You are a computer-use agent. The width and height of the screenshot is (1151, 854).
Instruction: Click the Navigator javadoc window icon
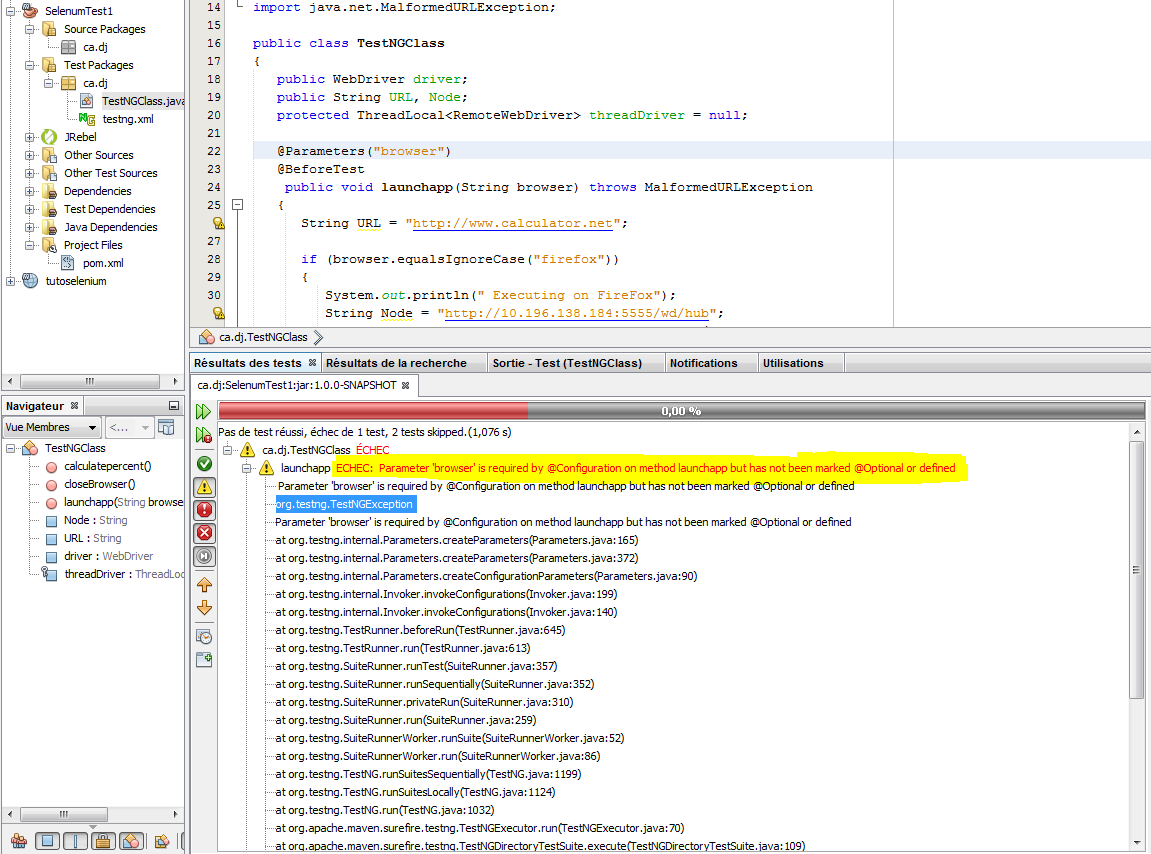166,428
